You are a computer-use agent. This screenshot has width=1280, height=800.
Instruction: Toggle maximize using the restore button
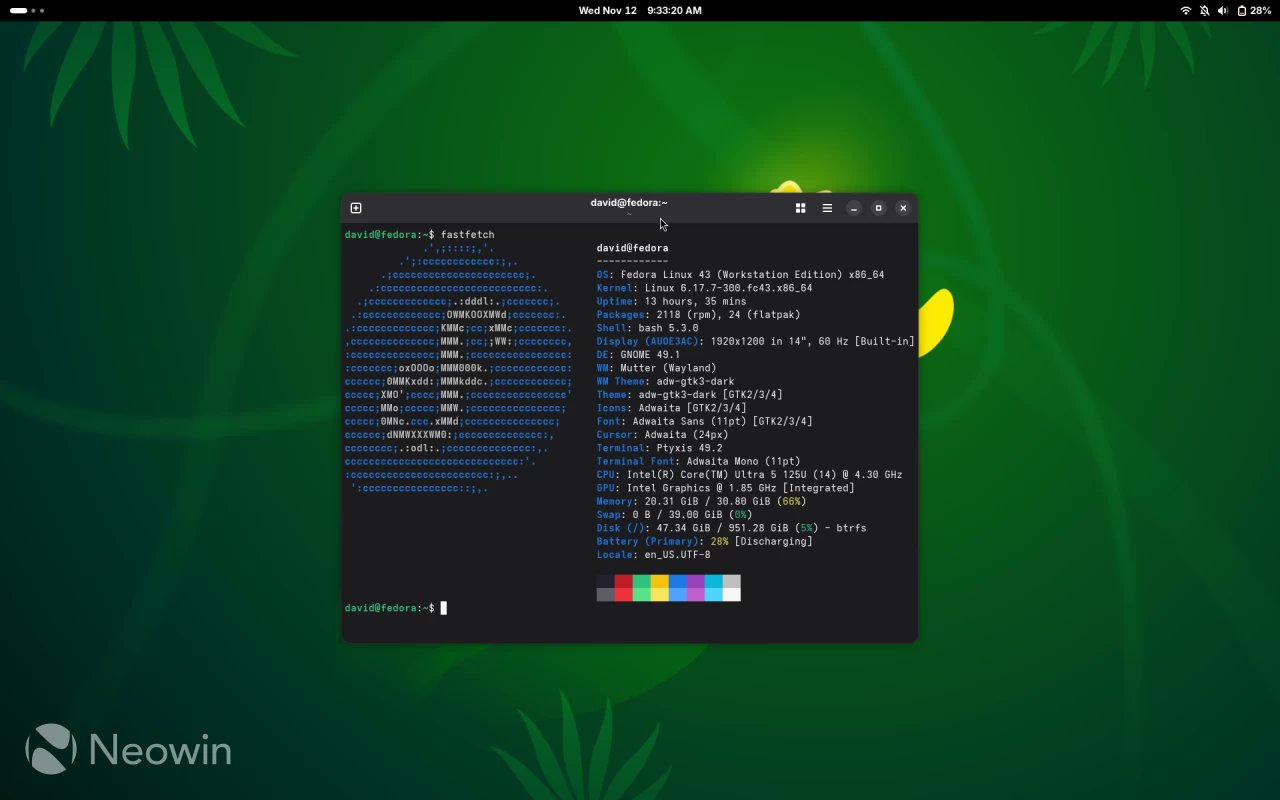coord(878,208)
